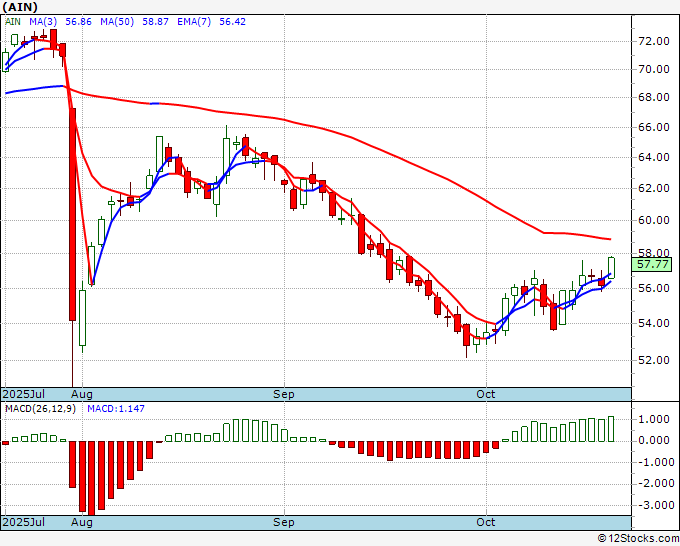The image size is (680, 546).
Task: Click the 52.00 price axis label
Action: pyautogui.click(x=654, y=360)
